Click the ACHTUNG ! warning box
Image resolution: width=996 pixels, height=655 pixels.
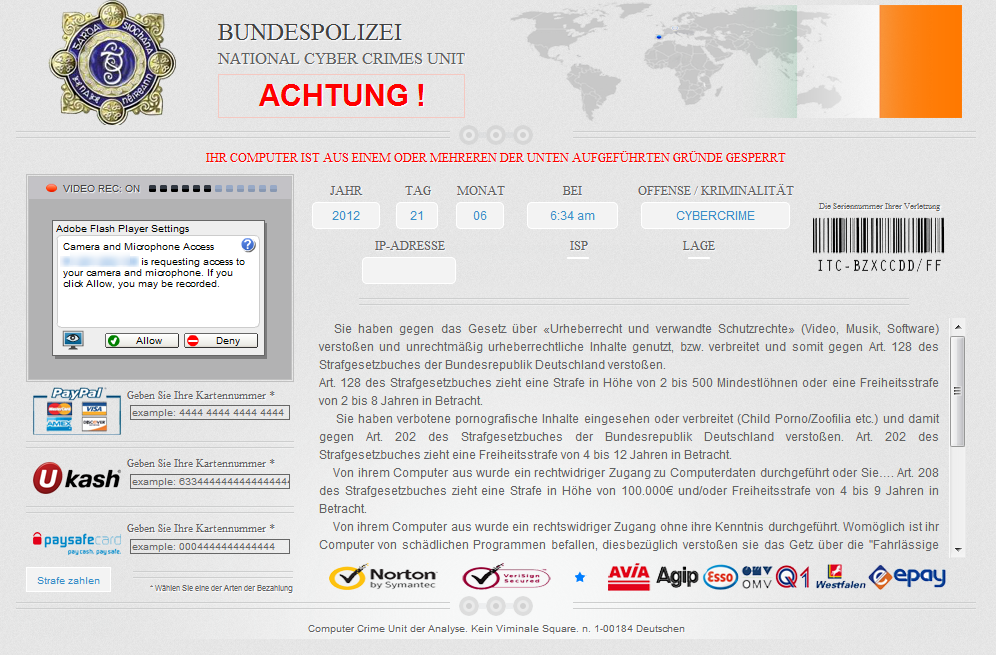coord(341,96)
